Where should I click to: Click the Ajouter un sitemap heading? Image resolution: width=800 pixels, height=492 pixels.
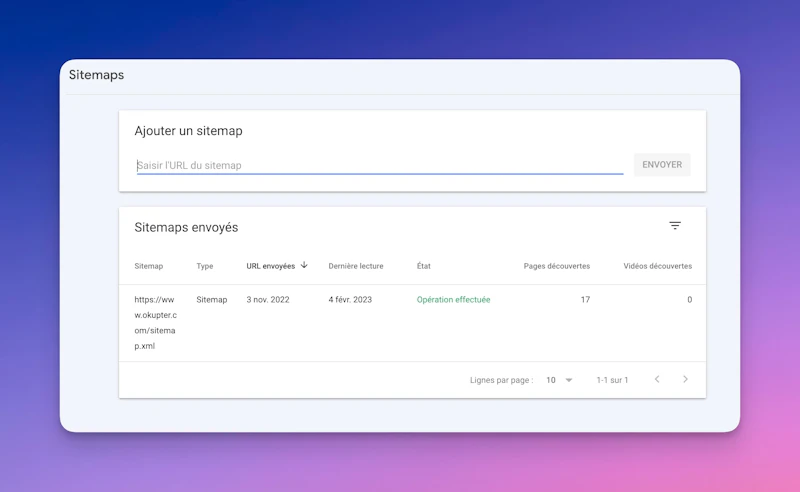(188, 131)
